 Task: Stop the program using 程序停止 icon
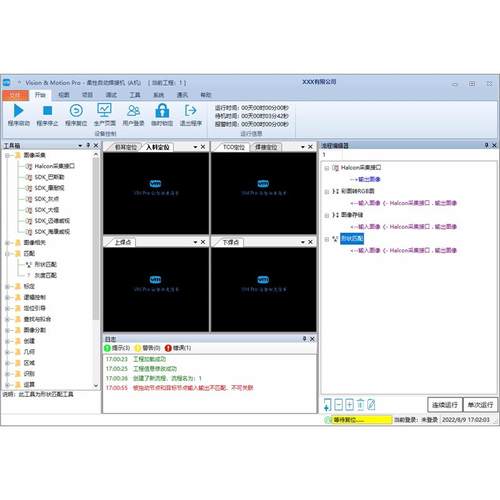click(x=48, y=111)
